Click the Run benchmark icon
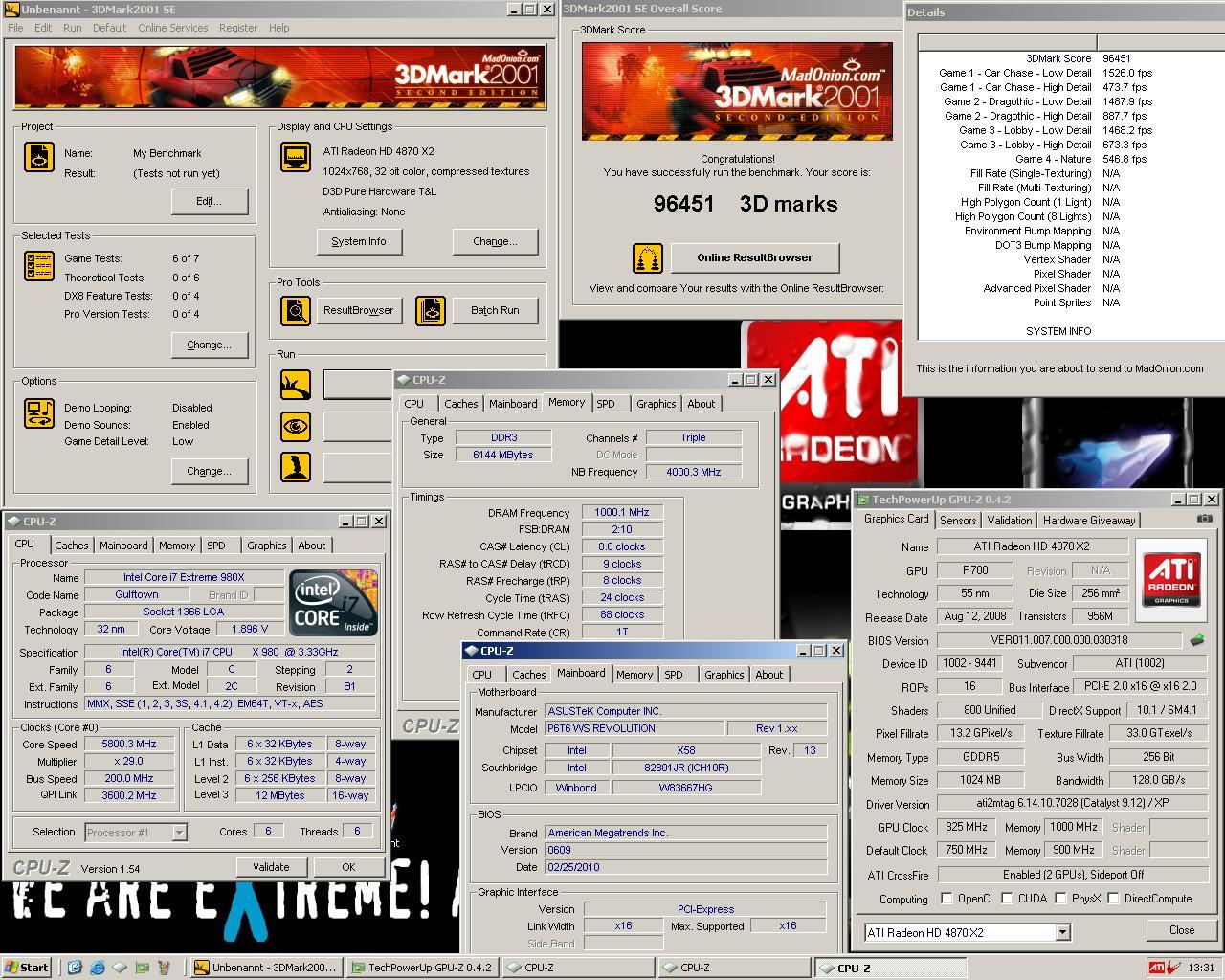 (x=296, y=385)
